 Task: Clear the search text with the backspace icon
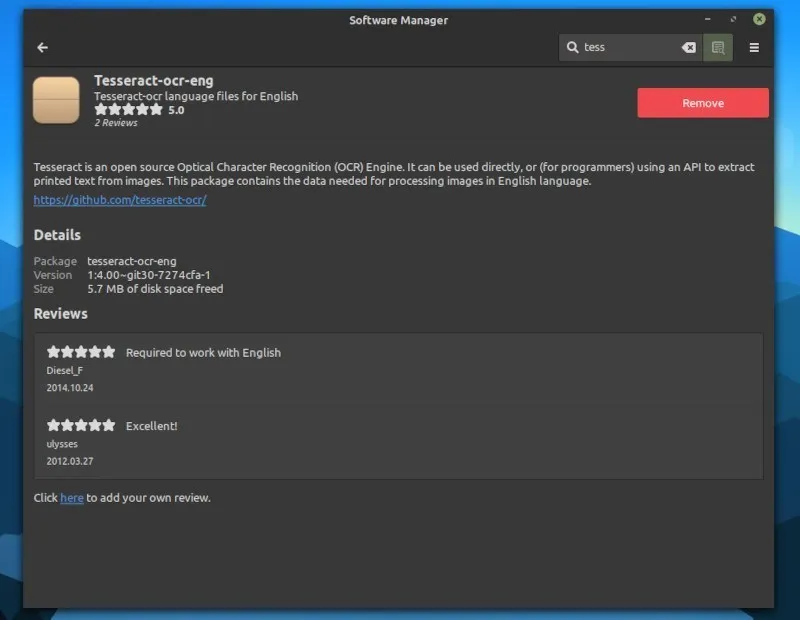[x=688, y=47]
